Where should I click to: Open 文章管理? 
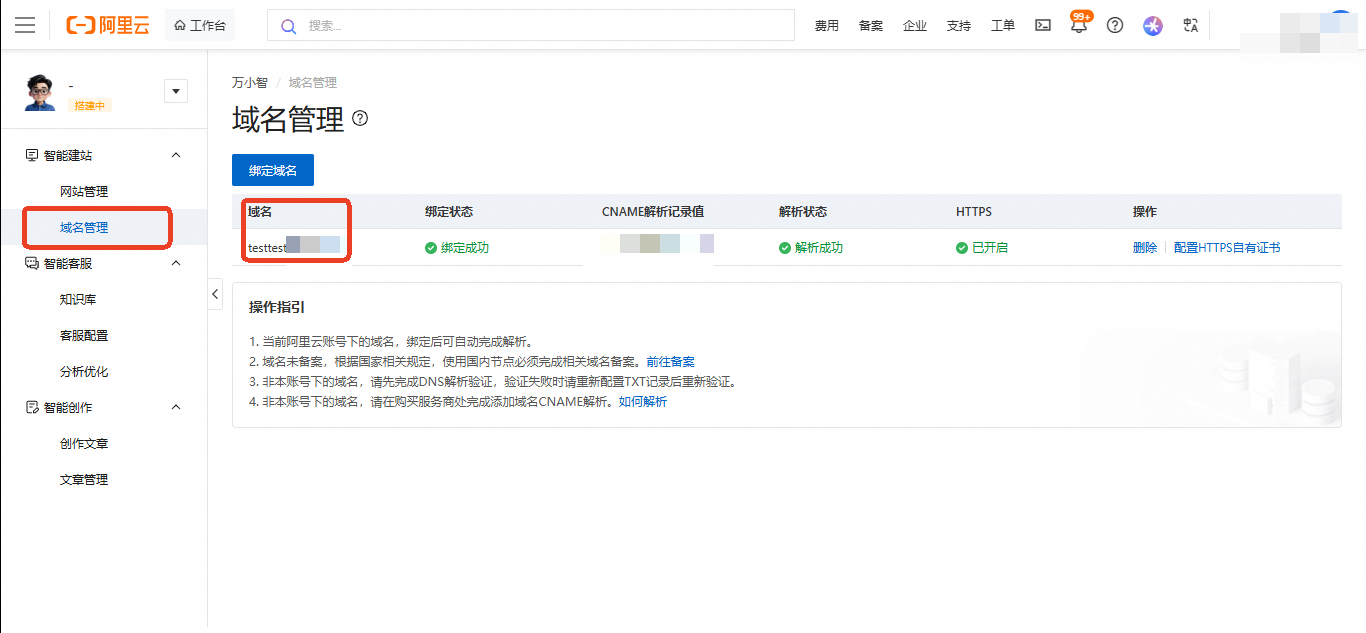(x=84, y=479)
